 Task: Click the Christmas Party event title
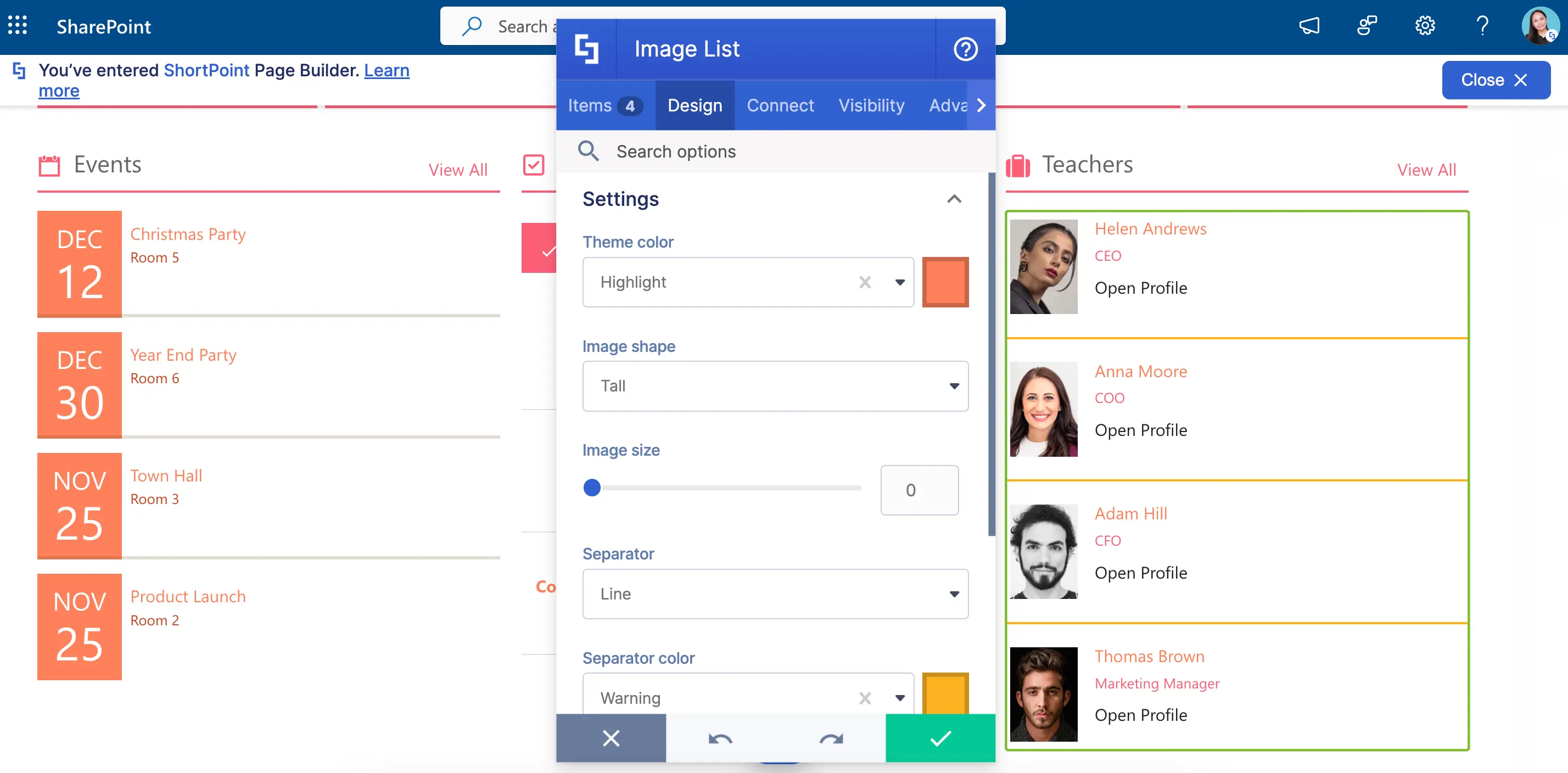coord(187,234)
